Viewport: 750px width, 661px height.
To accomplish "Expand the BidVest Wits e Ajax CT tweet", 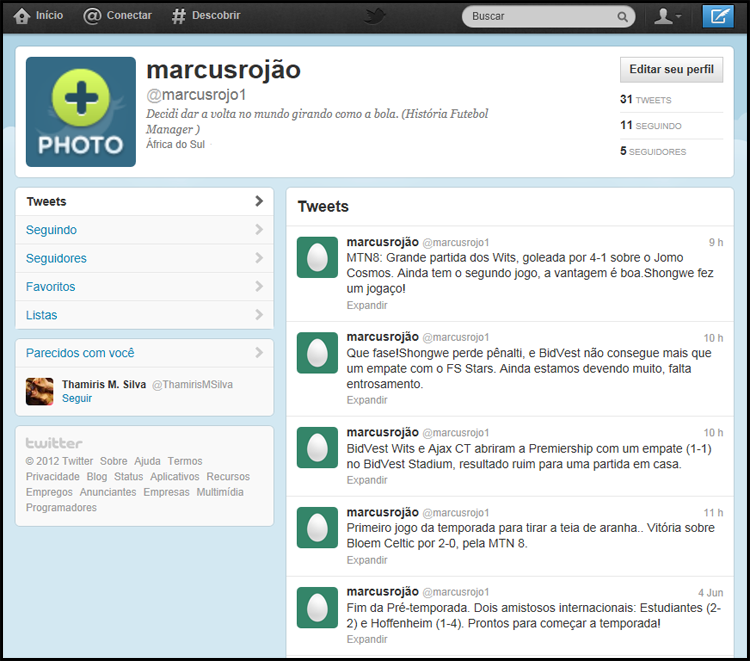I will tap(367, 480).
